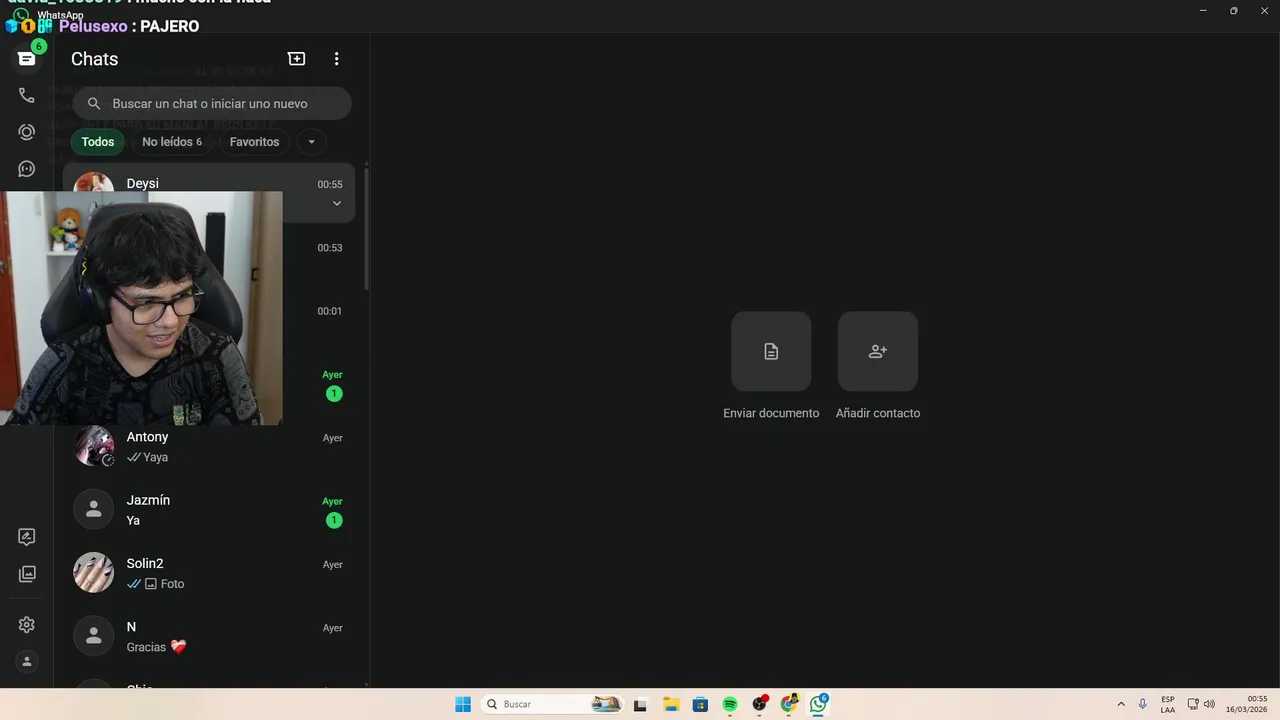Open the Windows Start menu
Screen dimensions: 1280x720
[463, 704]
